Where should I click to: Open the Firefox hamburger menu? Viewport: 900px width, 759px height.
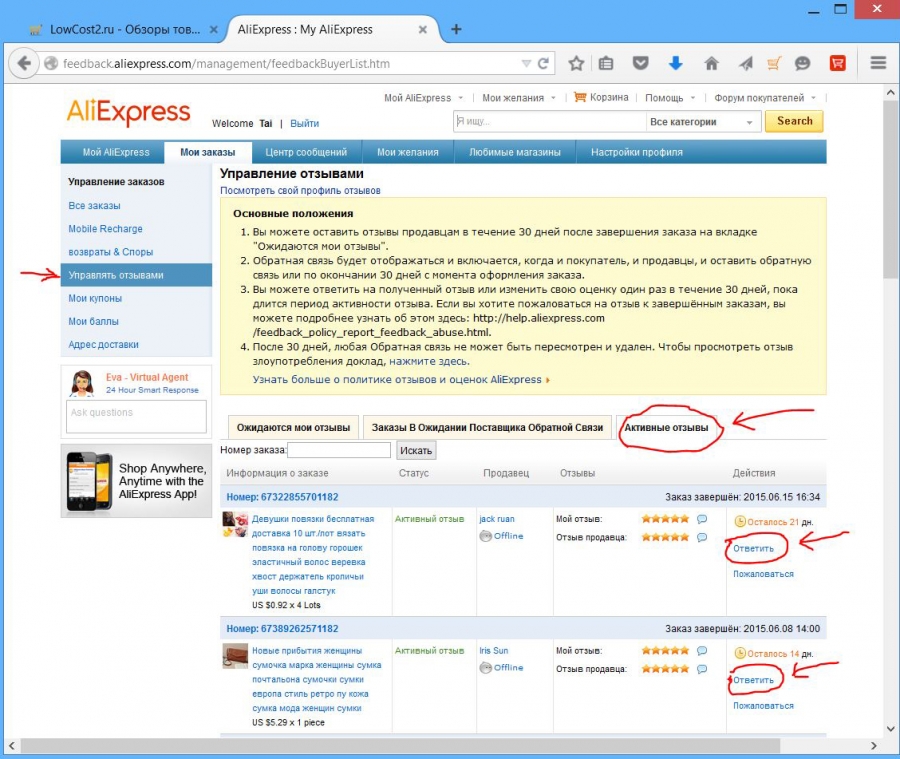[878, 63]
